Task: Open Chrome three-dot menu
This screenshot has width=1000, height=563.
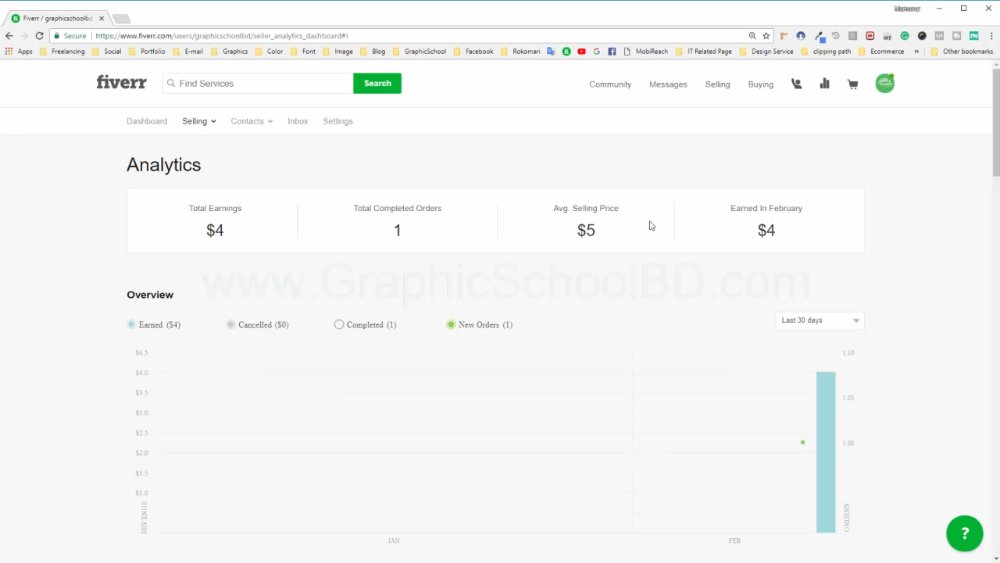Action: coord(991,36)
